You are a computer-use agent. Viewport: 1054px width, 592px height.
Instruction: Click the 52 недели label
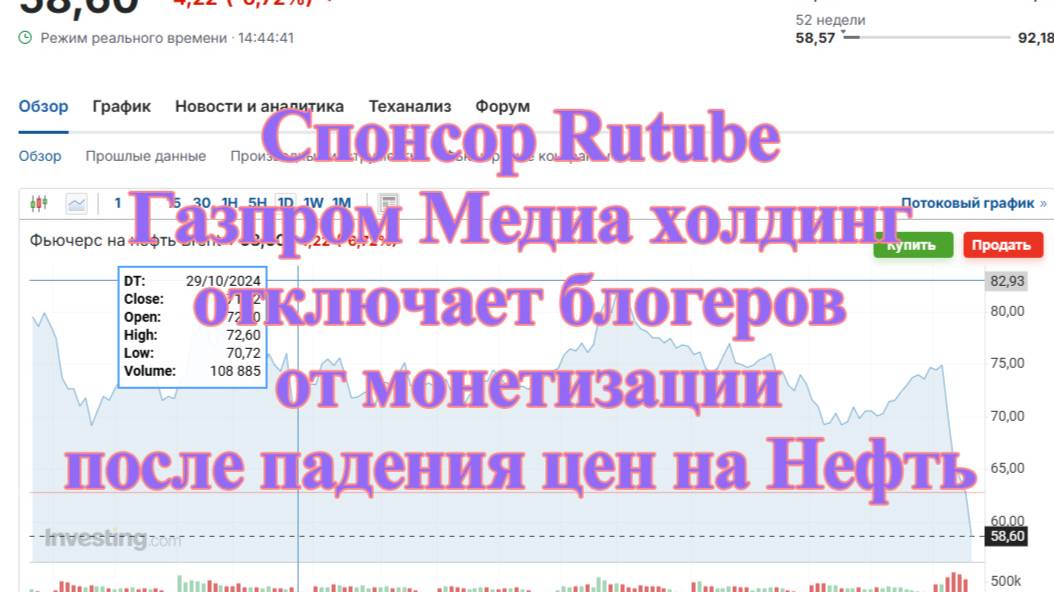830,20
